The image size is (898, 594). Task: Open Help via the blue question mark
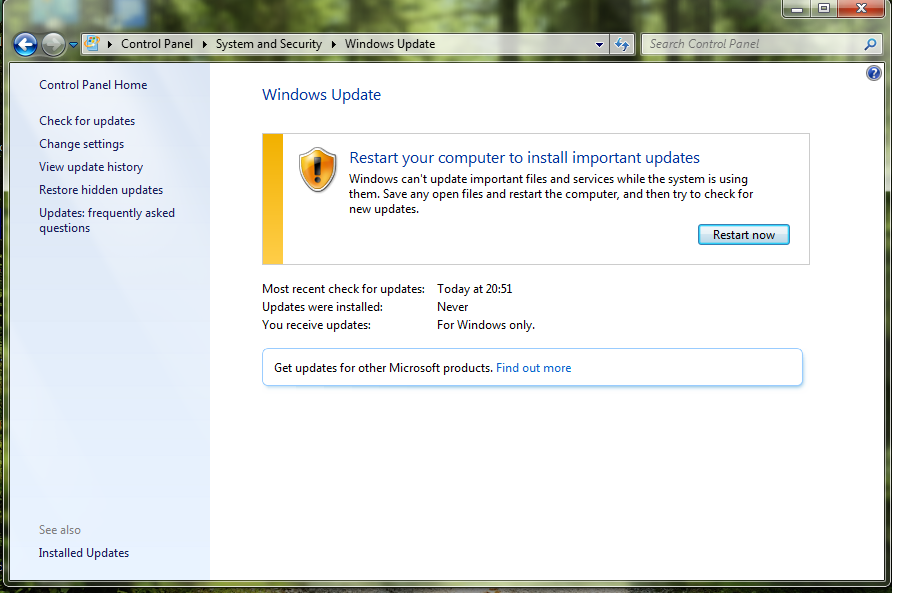873,73
